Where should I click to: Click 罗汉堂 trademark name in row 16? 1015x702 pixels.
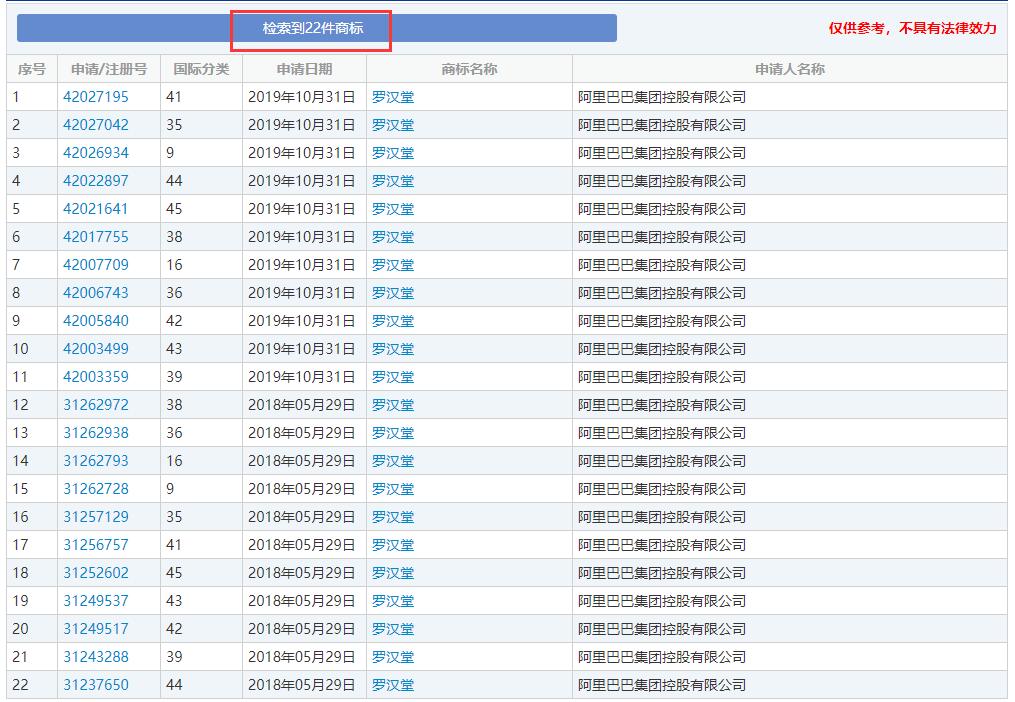pos(393,517)
